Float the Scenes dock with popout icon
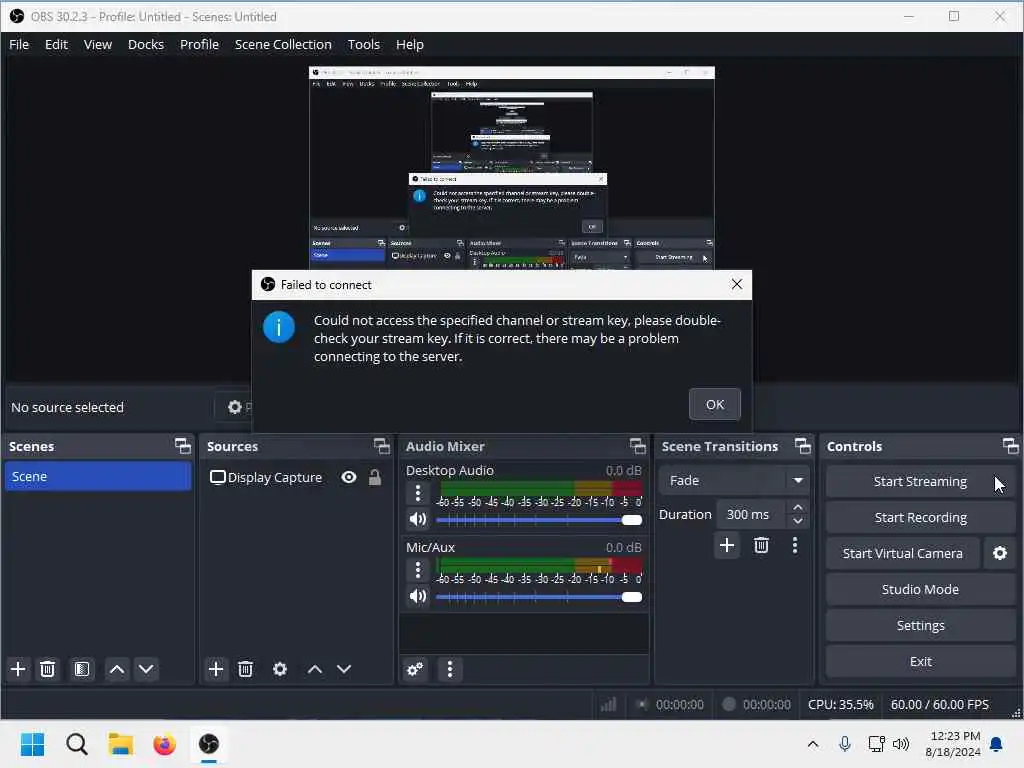Viewport: 1024px width, 768px height. [x=183, y=446]
